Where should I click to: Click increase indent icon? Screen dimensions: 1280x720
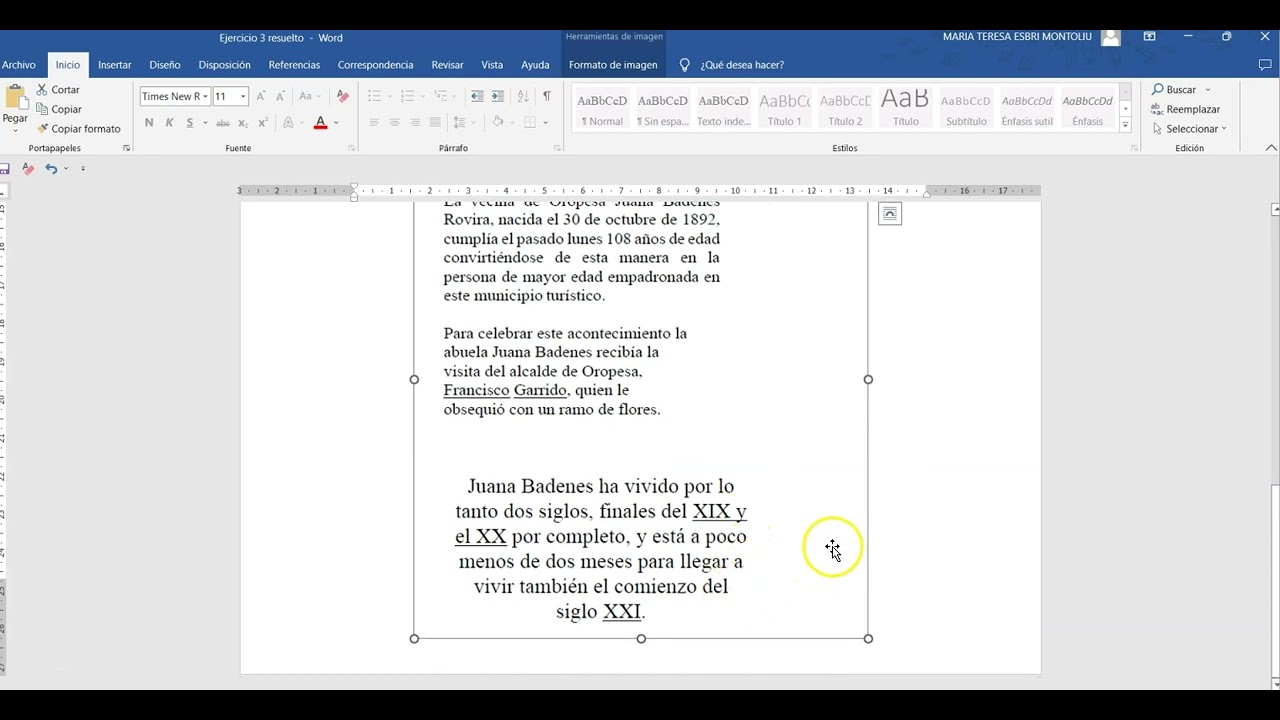point(497,97)
